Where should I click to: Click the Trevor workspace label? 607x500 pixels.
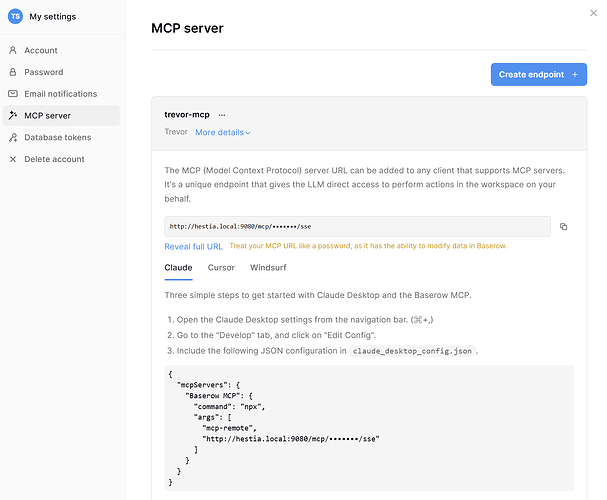[x=176, y=132]
